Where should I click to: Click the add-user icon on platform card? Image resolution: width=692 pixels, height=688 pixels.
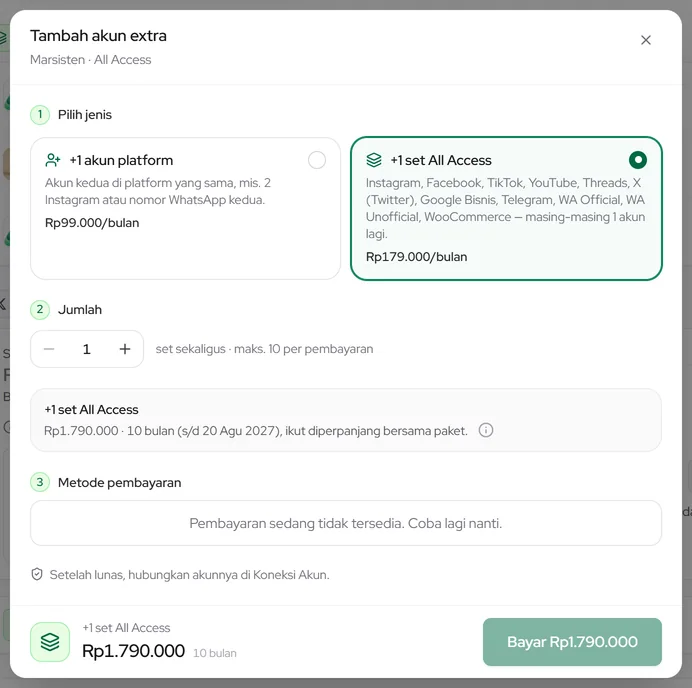pyautogui.click(x=53, y=160)
